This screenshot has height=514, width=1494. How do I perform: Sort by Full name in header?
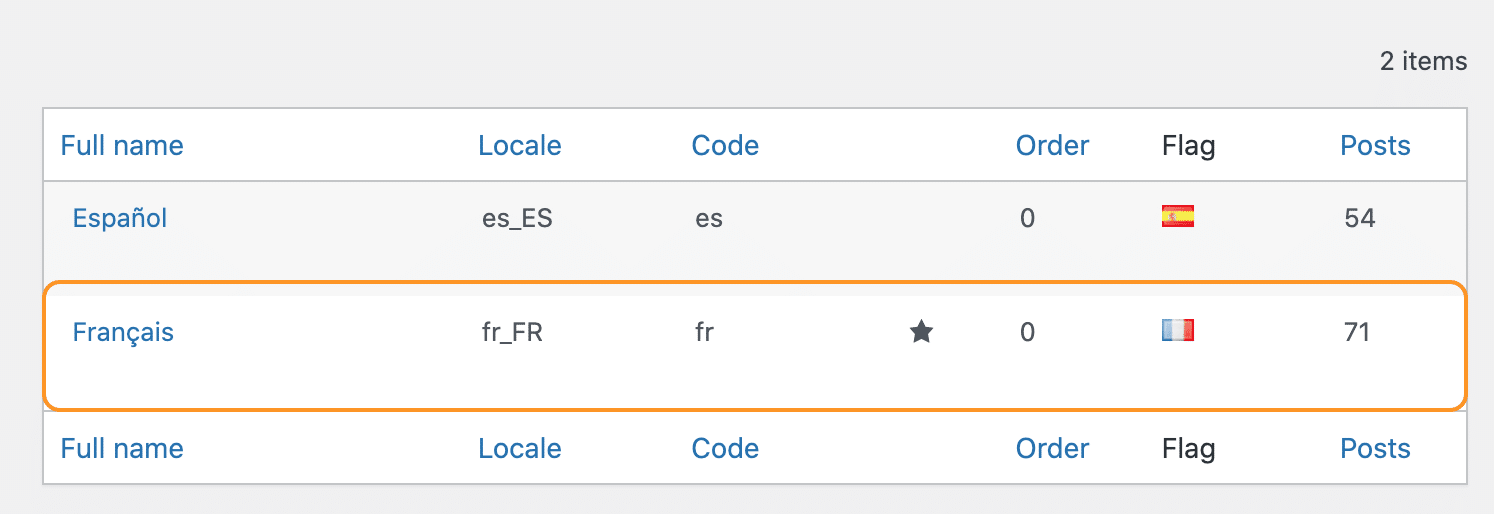(x=122, y=146)
